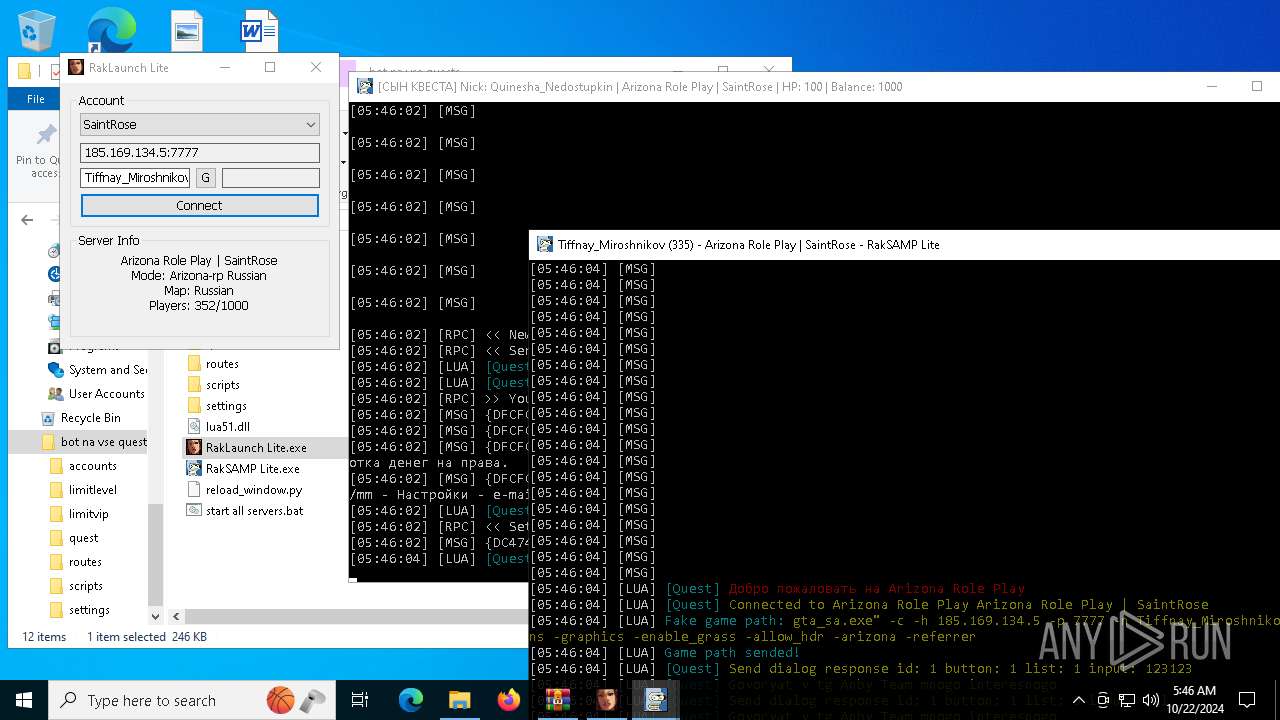Select limitlevel folder in navigation tree

pos(83,490)
